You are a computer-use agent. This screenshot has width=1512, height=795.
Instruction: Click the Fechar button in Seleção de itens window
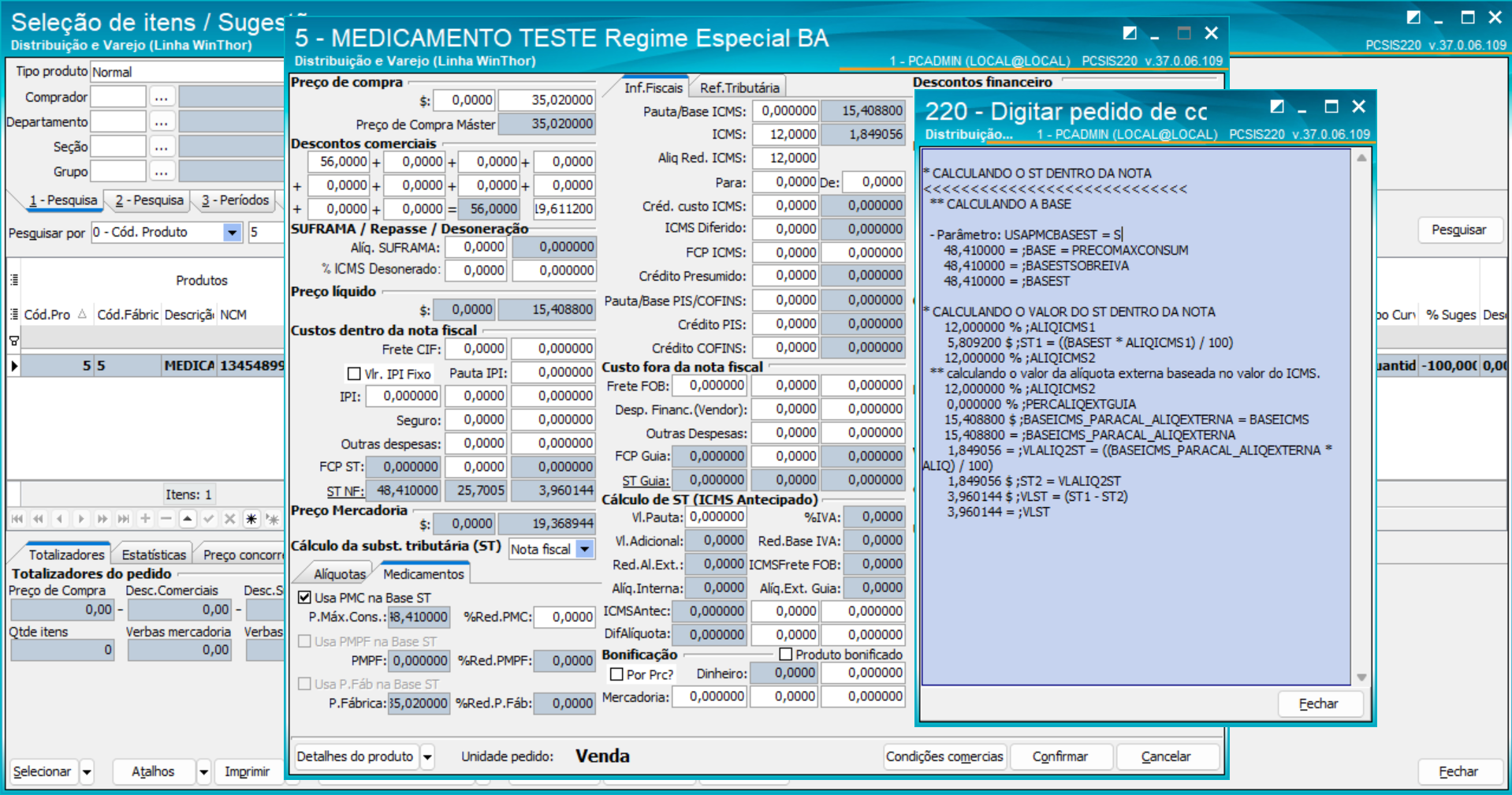click(1458, 772)
